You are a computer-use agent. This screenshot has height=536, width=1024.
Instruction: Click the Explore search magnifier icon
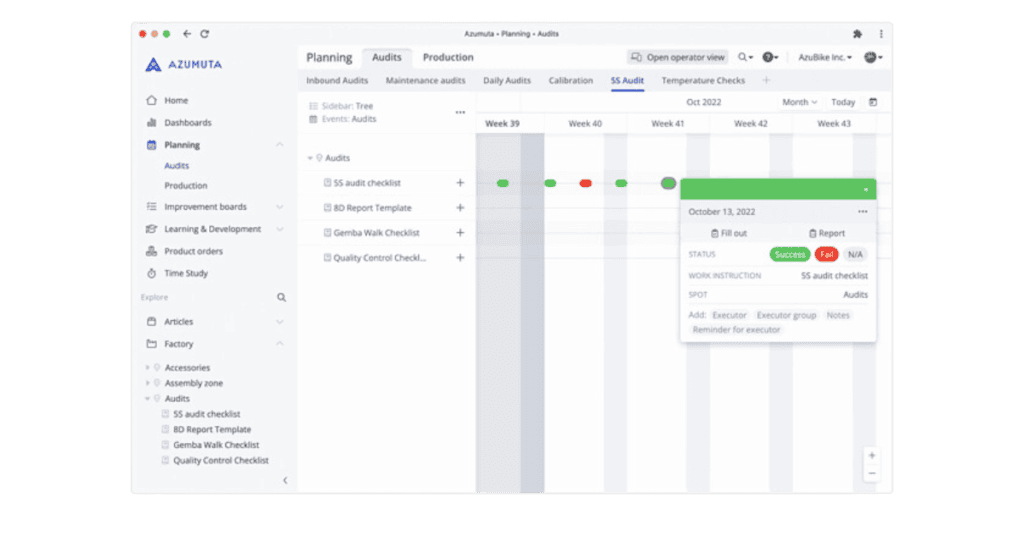[281, 298]
